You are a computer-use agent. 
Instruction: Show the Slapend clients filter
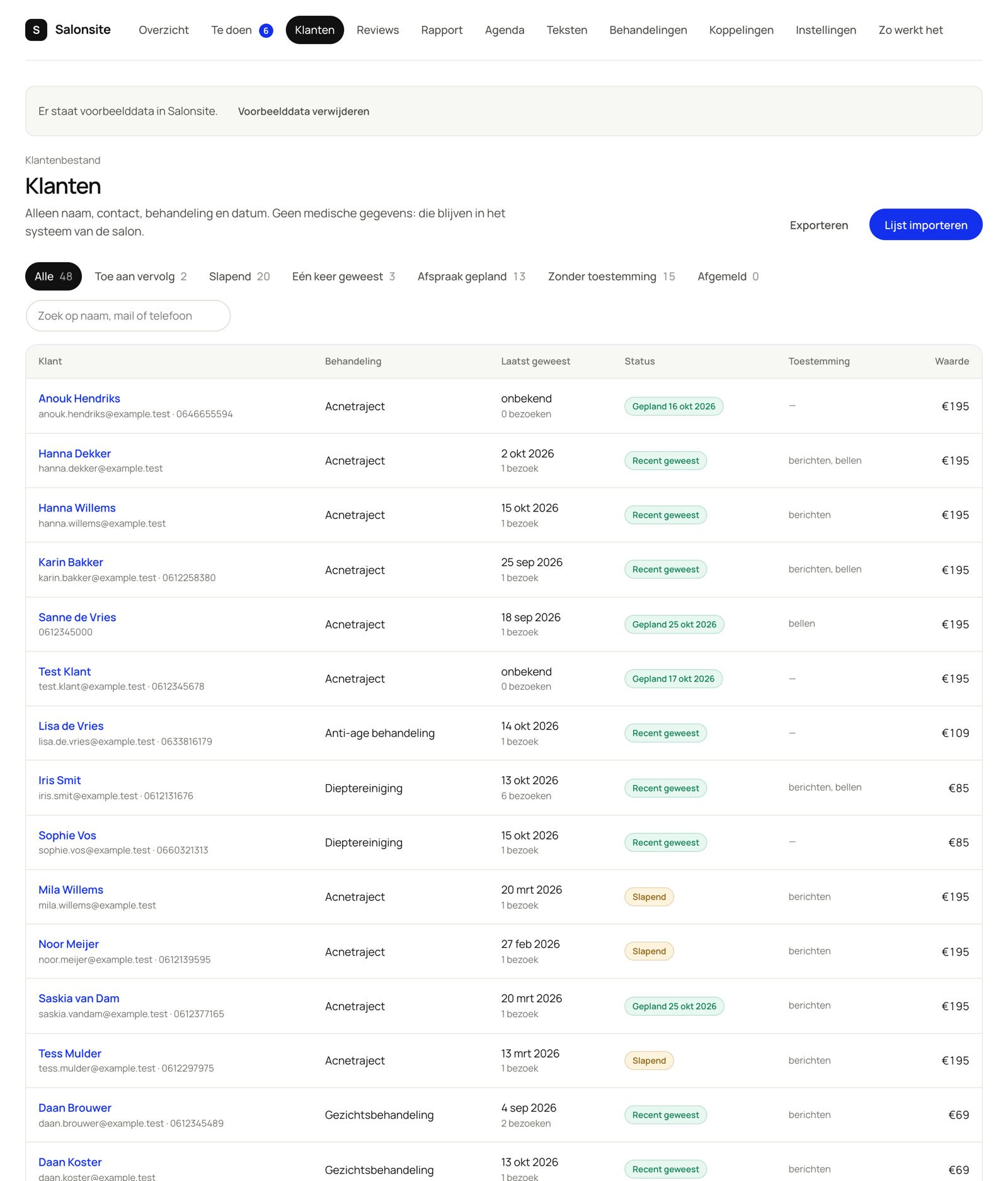(x=239, y=277)
